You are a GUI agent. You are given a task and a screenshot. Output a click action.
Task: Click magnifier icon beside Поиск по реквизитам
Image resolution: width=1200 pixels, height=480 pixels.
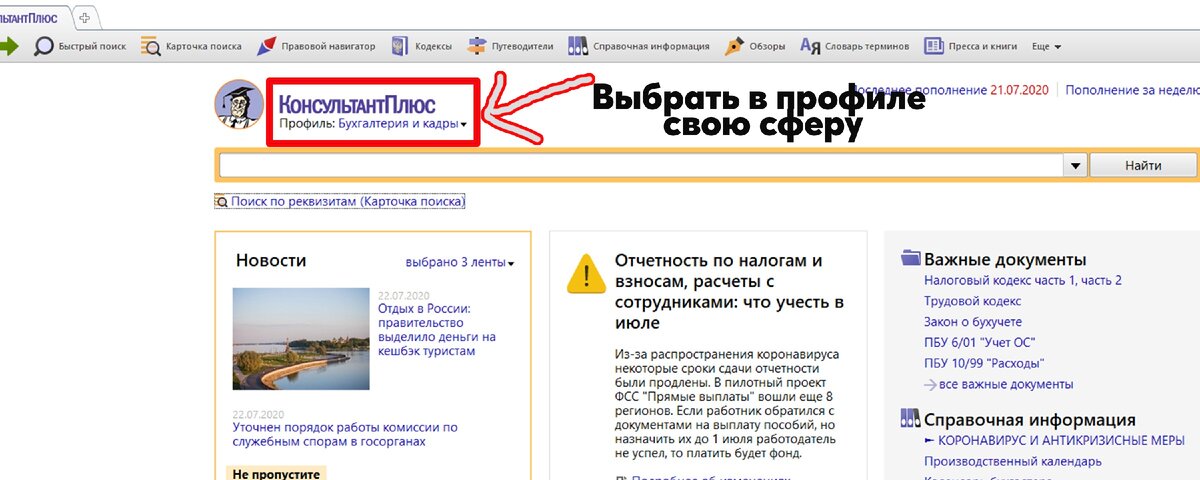pos(222,201)
